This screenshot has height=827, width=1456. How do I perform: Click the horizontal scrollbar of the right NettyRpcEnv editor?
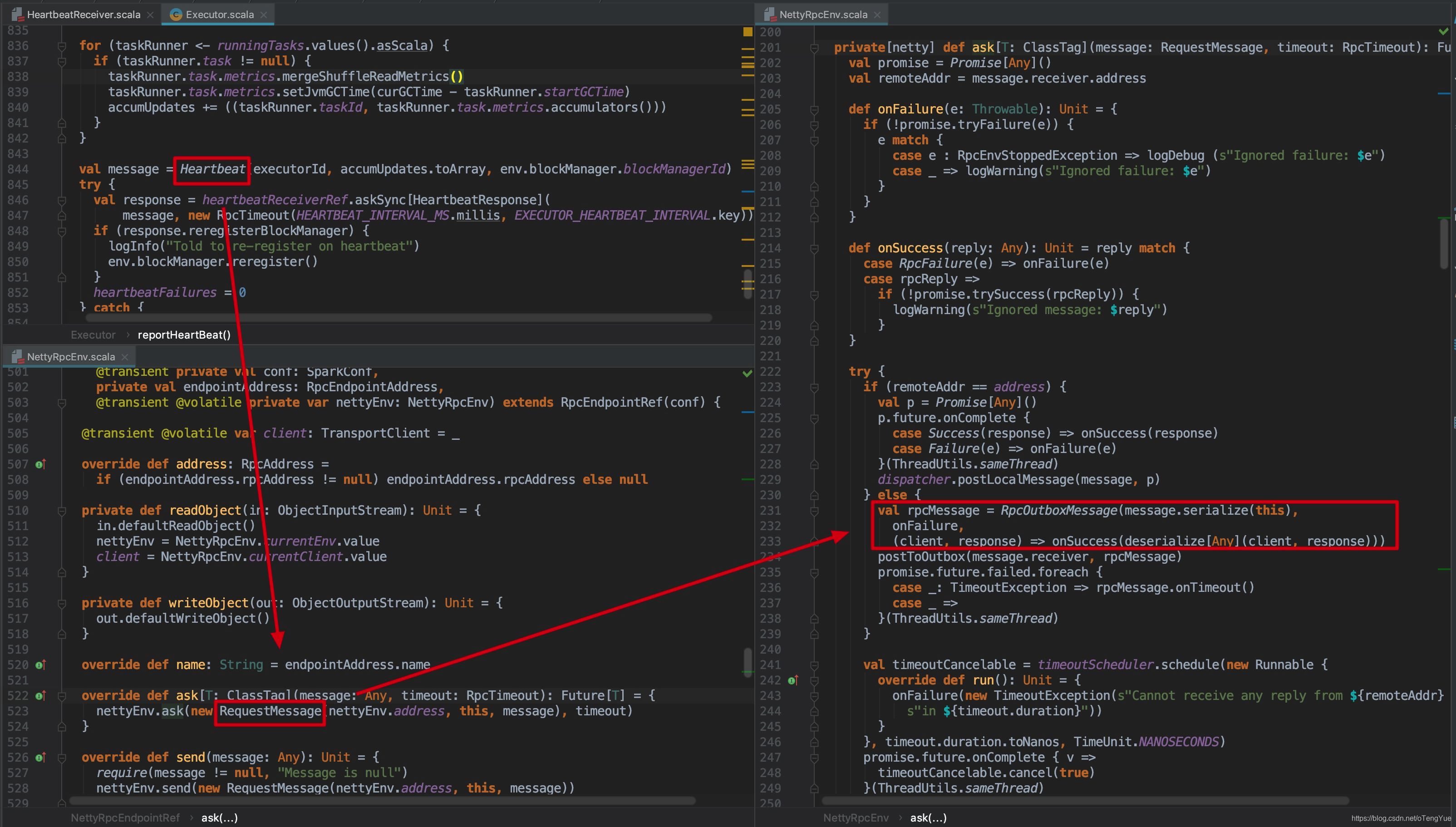(1085, 800)
